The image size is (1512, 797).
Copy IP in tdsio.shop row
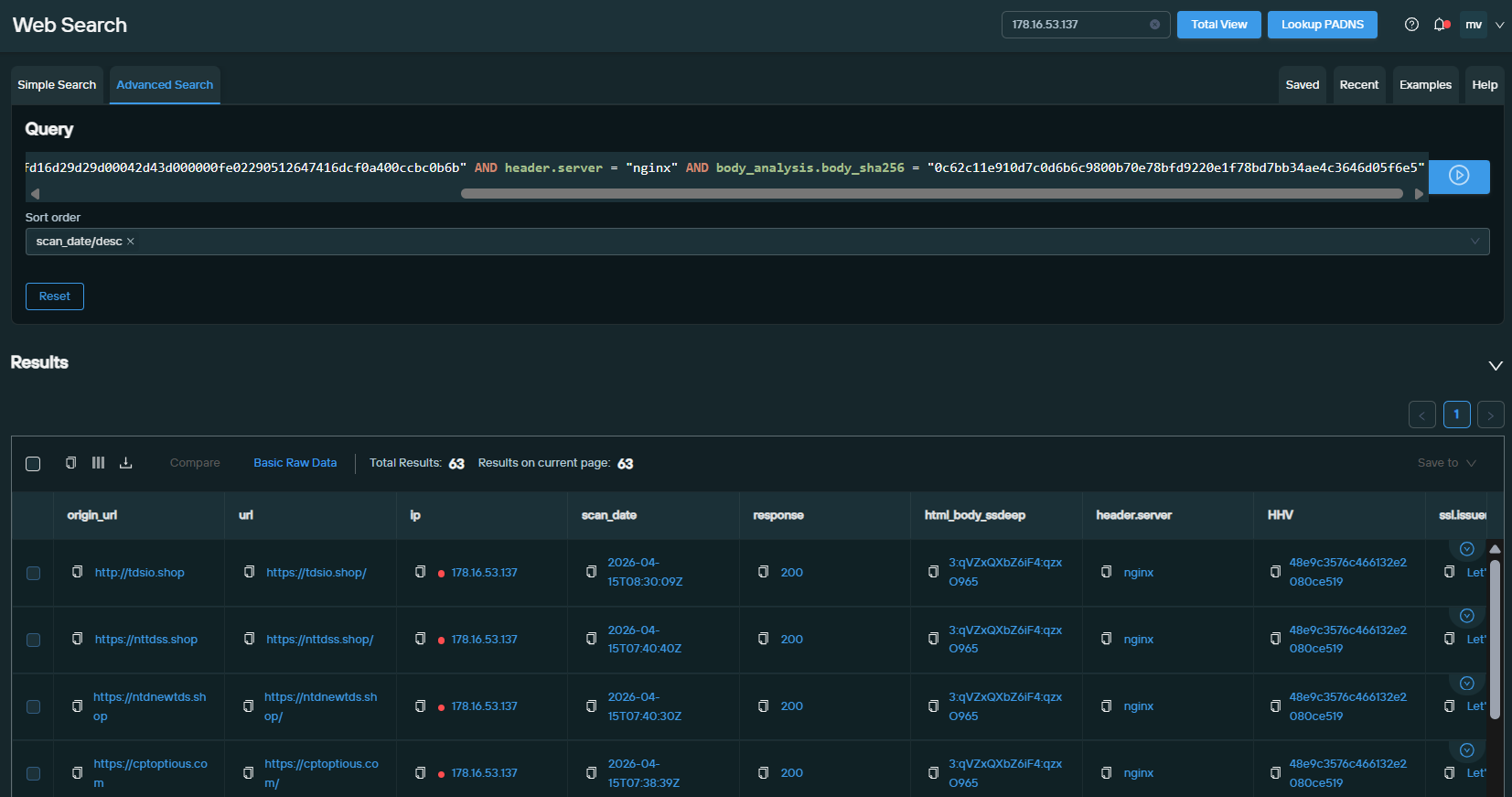tap(421, 572)
